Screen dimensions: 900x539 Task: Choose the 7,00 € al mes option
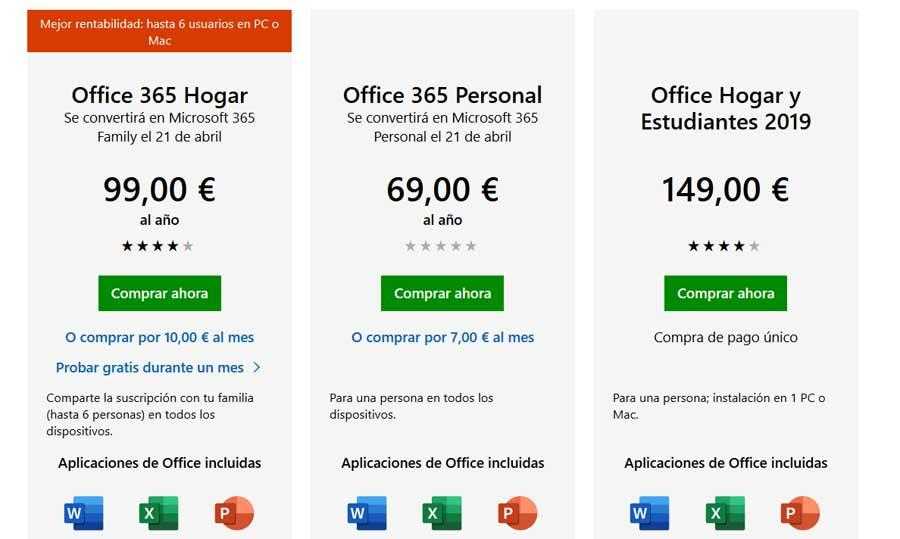(x=442, y=337)
